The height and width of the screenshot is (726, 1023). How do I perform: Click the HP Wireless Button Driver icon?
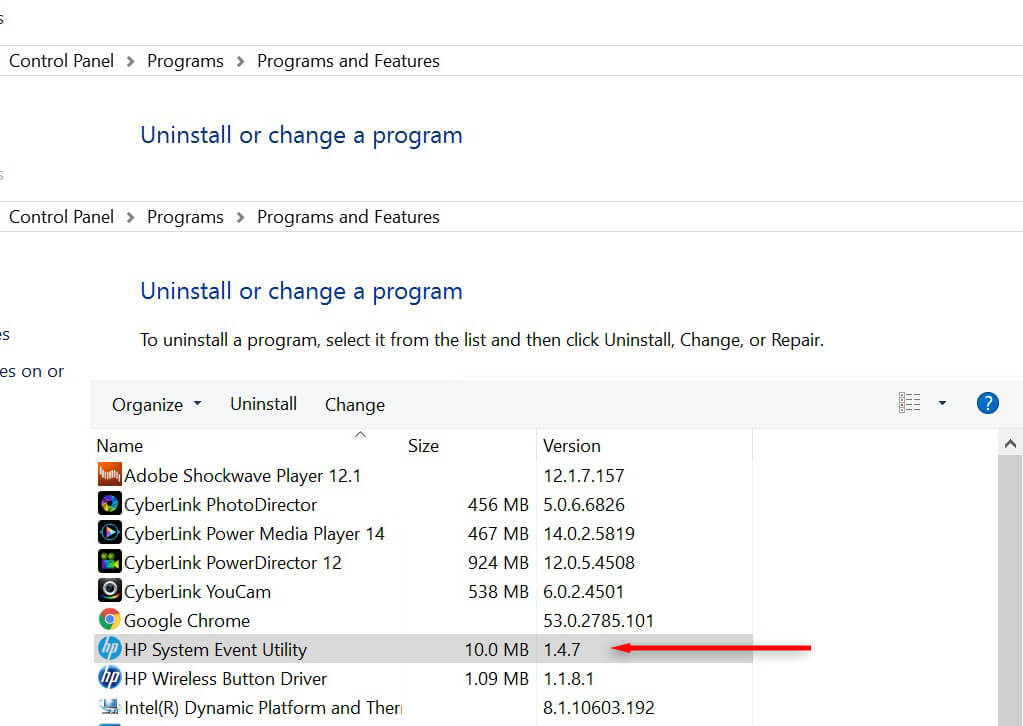(109, 678)
